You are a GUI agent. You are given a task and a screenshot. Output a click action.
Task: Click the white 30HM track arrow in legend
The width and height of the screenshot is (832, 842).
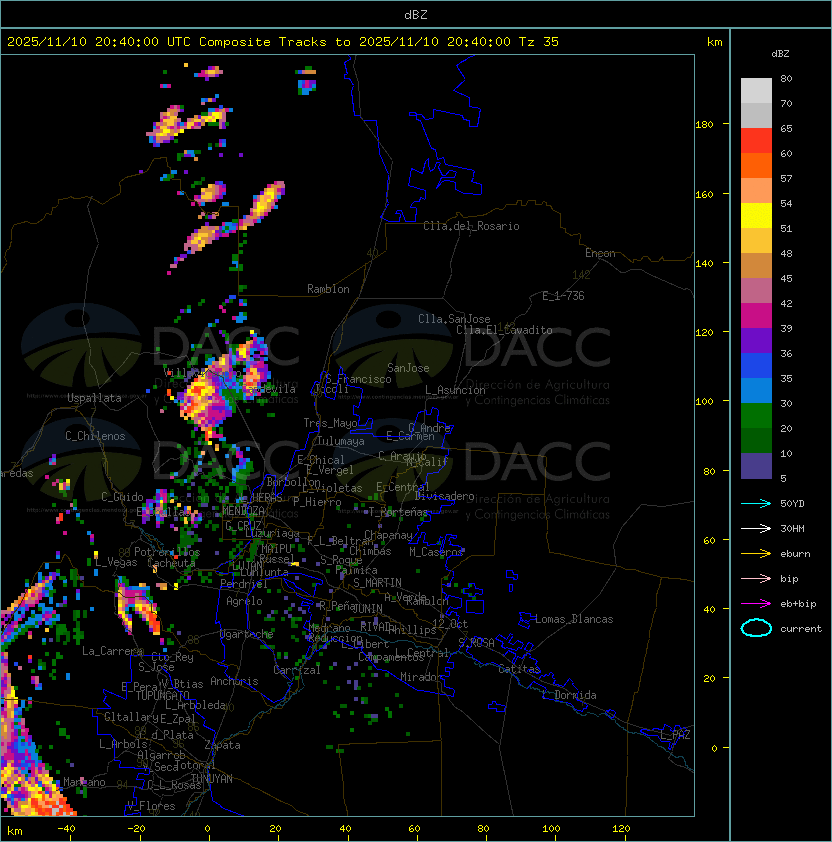[756, 528]
